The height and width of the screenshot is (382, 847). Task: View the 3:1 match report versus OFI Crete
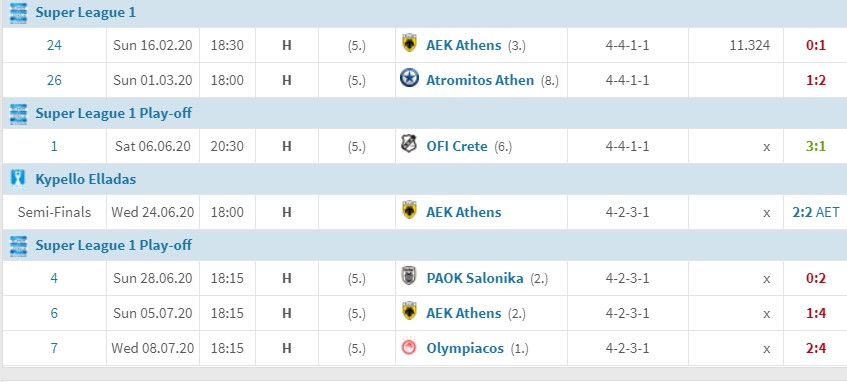pos(816,146)
